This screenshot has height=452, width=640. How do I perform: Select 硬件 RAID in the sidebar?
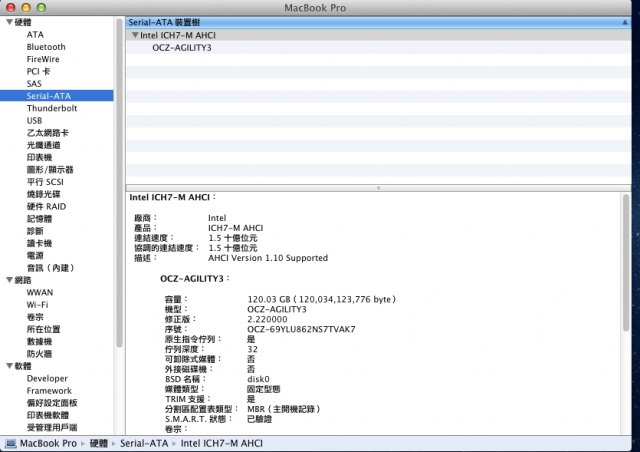coord(46,206)
